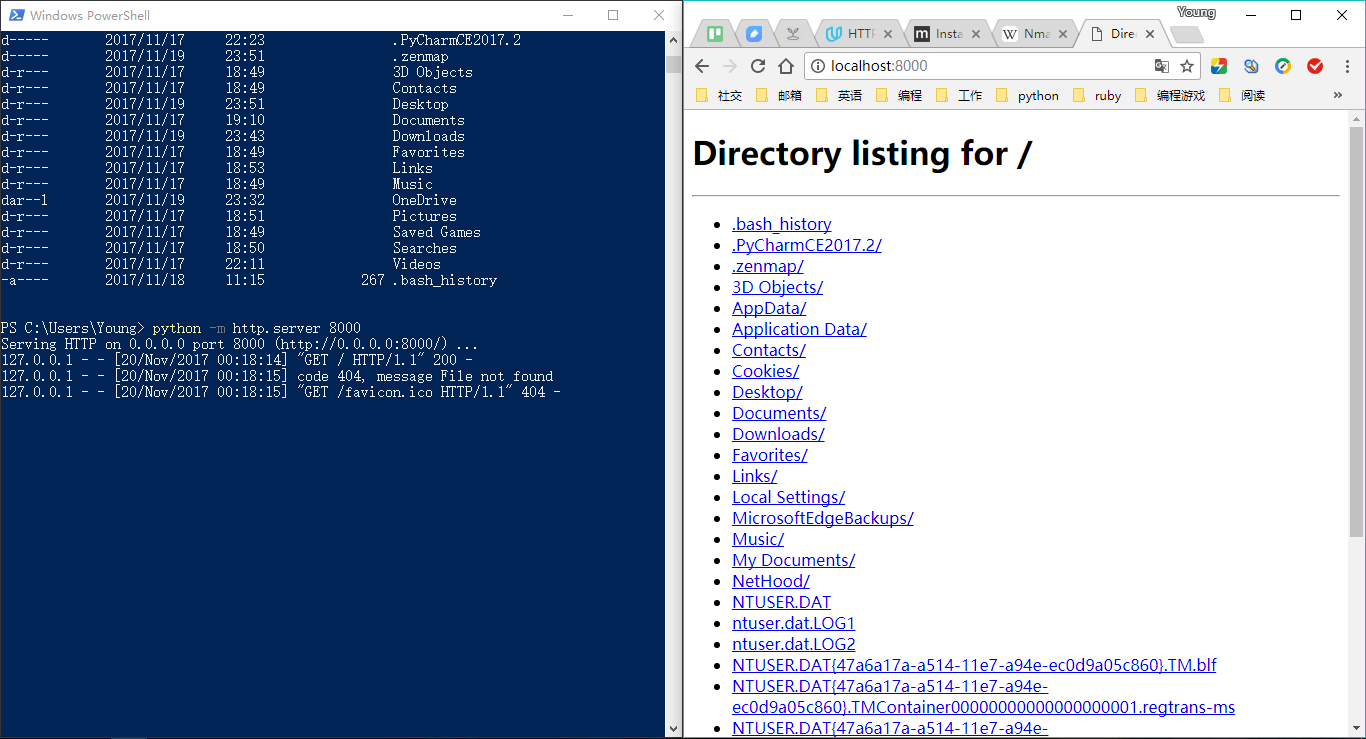
Task: Click the Chrome forward arrow
Action: click(x=730, y=66)
